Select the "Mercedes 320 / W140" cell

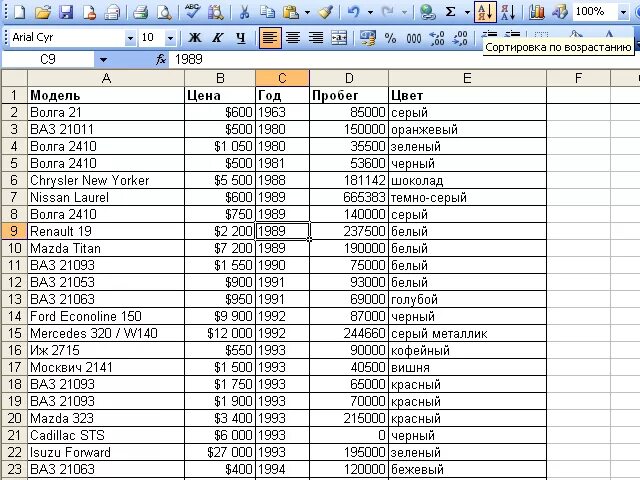(x=106, y=333)
